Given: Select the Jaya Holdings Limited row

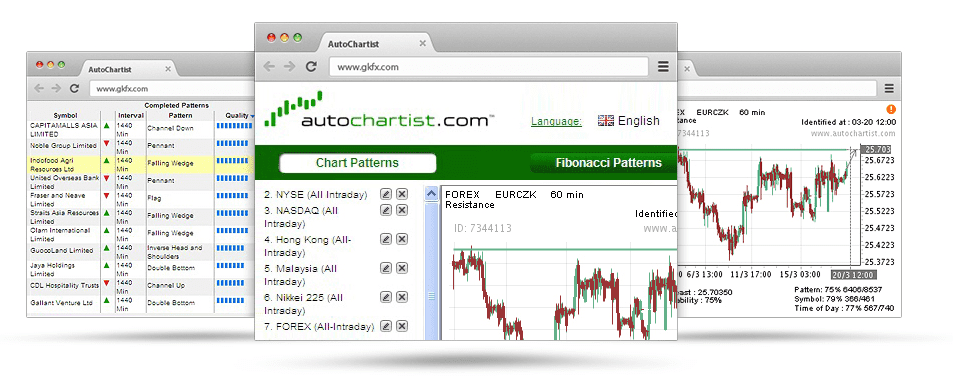Looking at the screenshot, I should (x=141, y=269).
